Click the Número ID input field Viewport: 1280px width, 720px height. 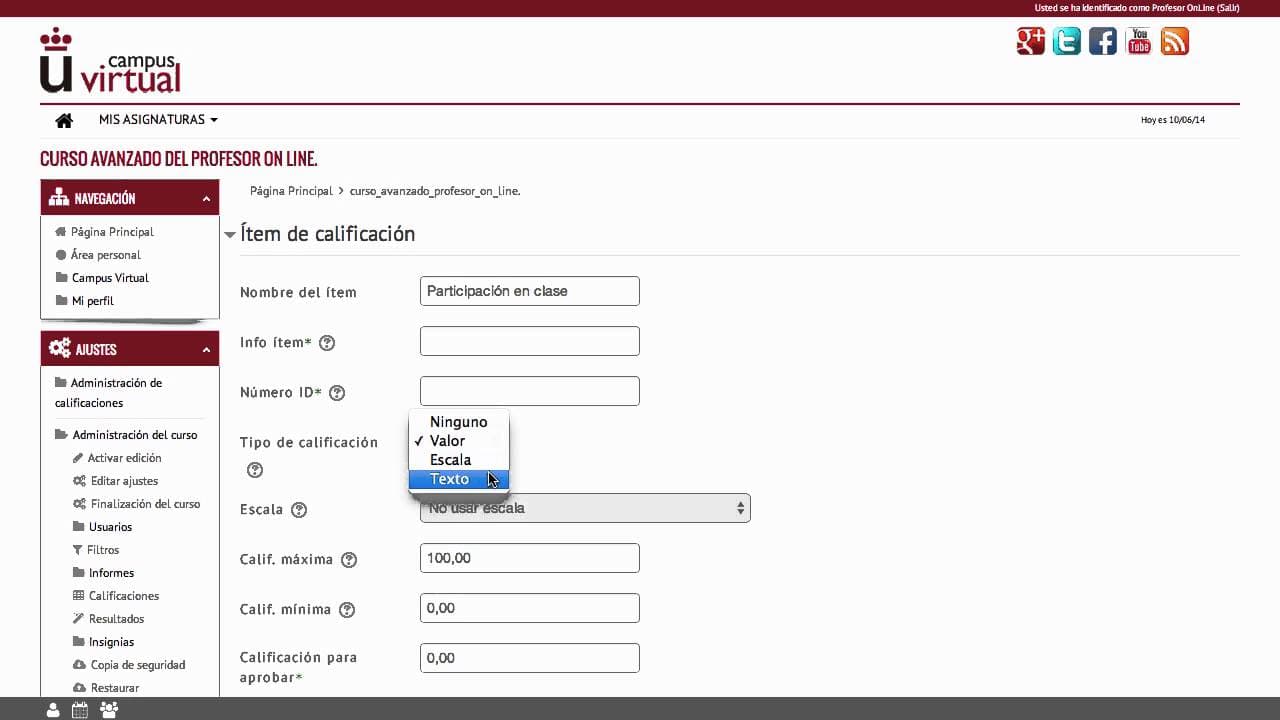[530, 391]
